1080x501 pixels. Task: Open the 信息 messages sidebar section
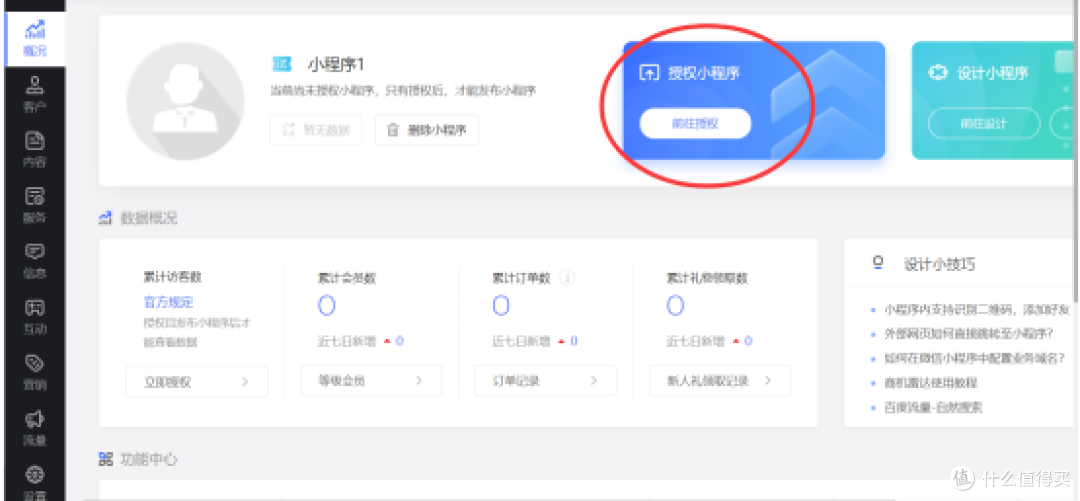click(x=35, y=261)
